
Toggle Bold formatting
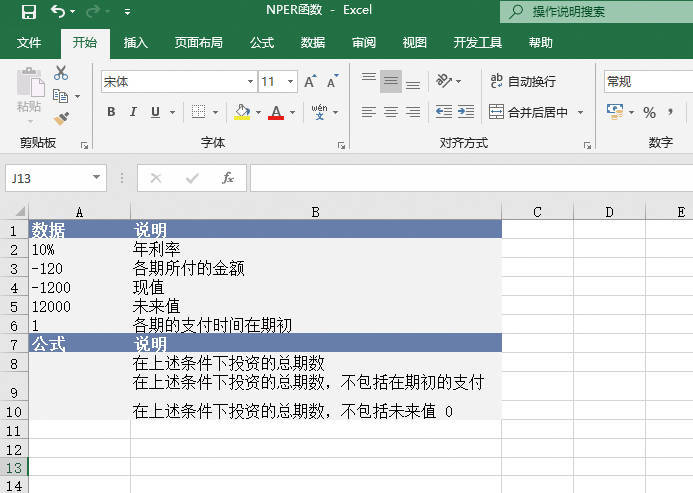click(112, 112)
